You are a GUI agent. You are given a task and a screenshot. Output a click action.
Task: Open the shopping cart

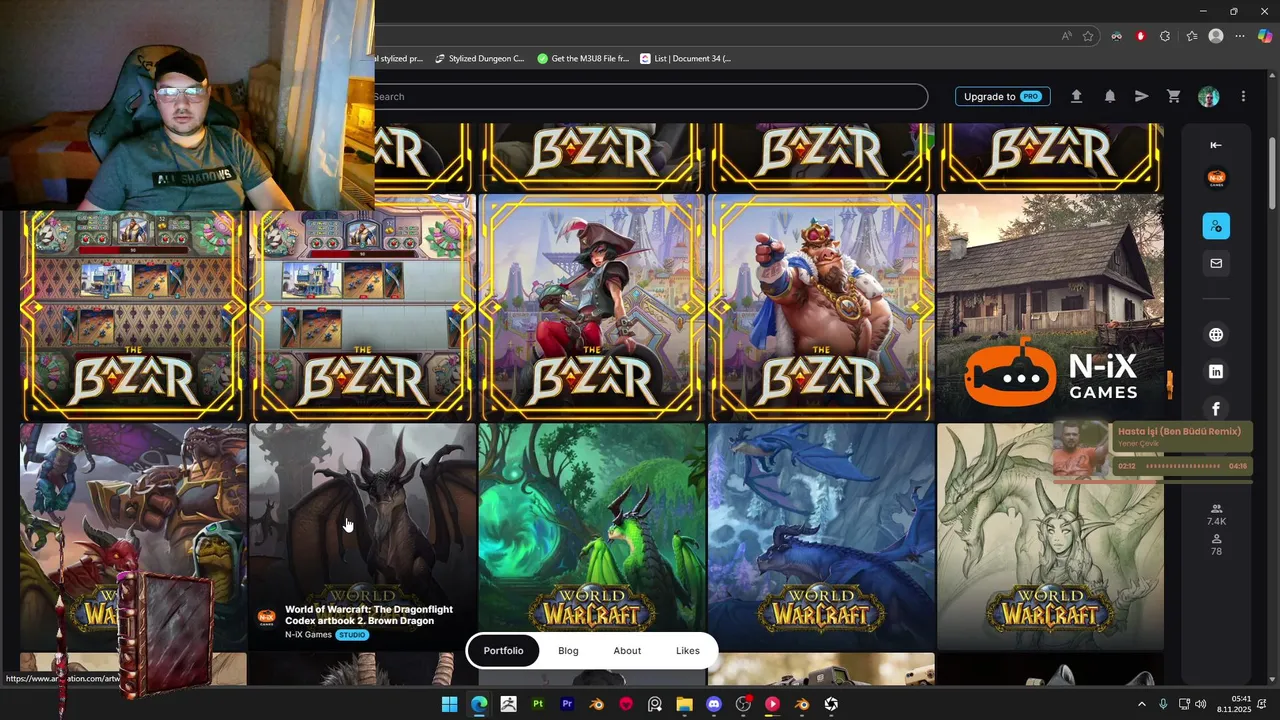(x=1174, y=96)
